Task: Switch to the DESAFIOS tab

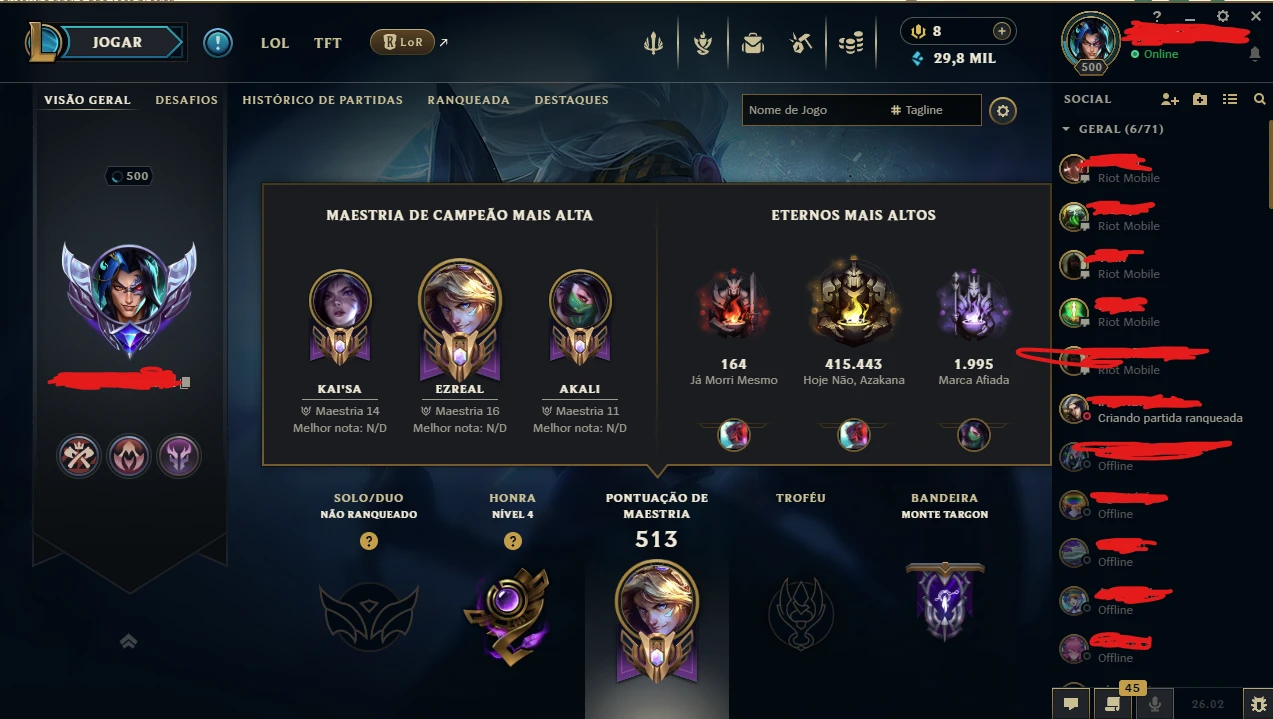Action: tap(186, 100)
